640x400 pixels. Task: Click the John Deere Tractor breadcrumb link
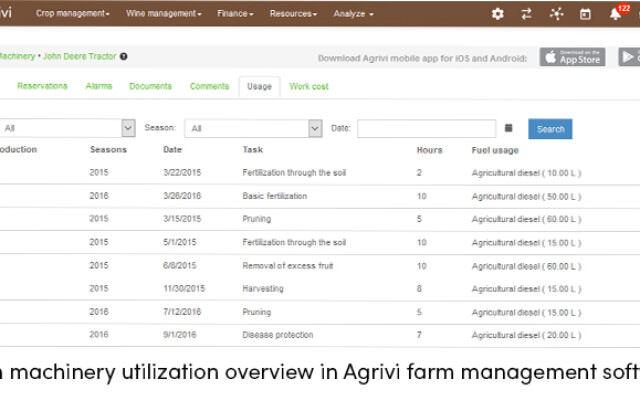[x=80, y=56]
